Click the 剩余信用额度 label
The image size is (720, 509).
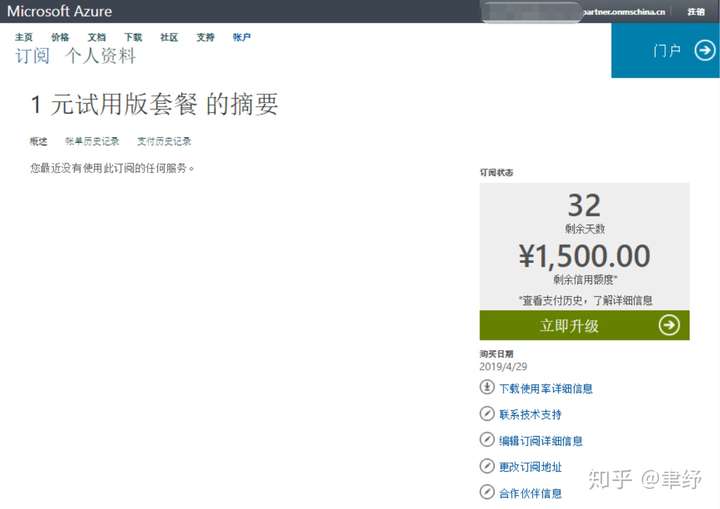pos(585,279)
